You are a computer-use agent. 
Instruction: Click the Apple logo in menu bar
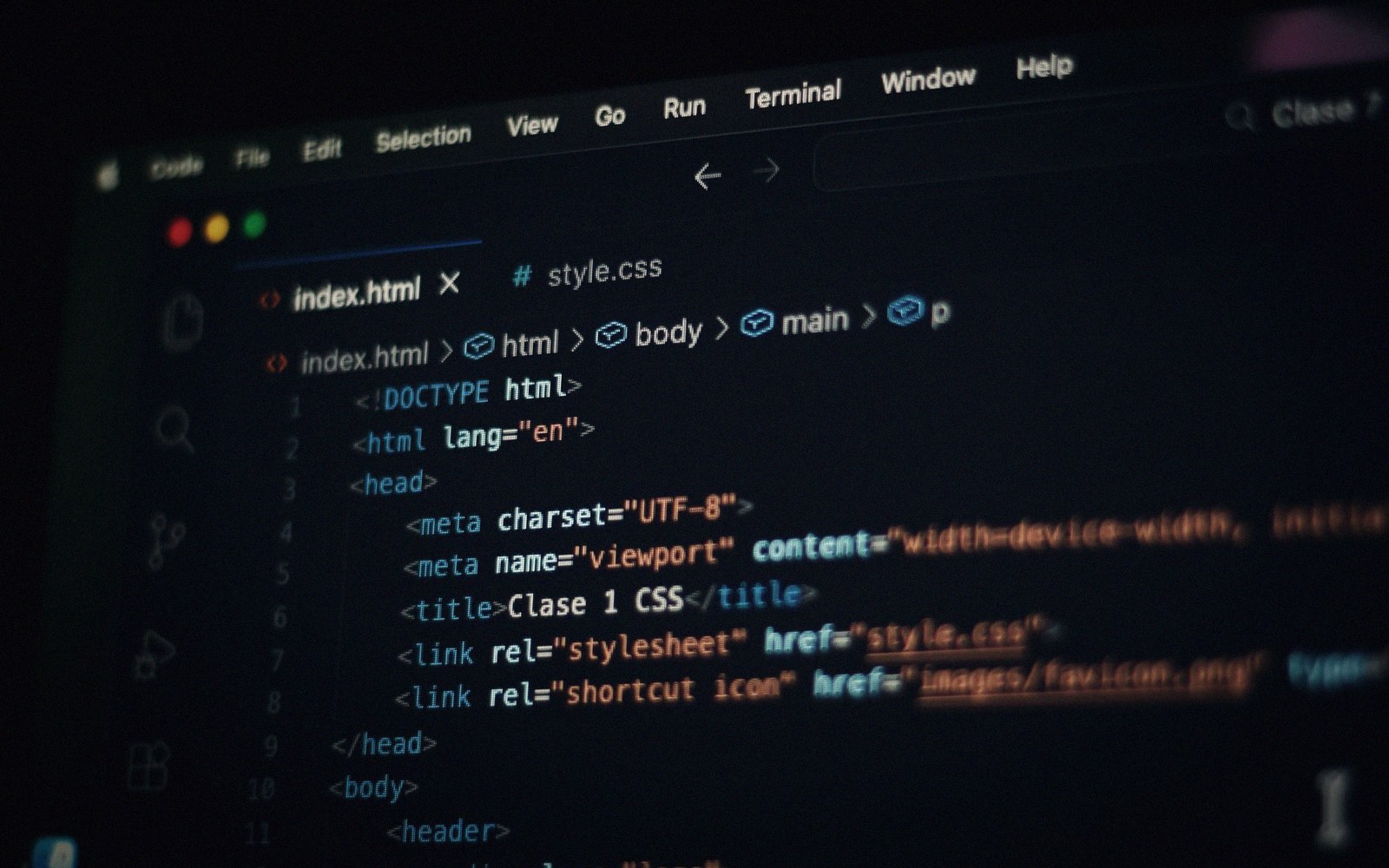(108, 175)
